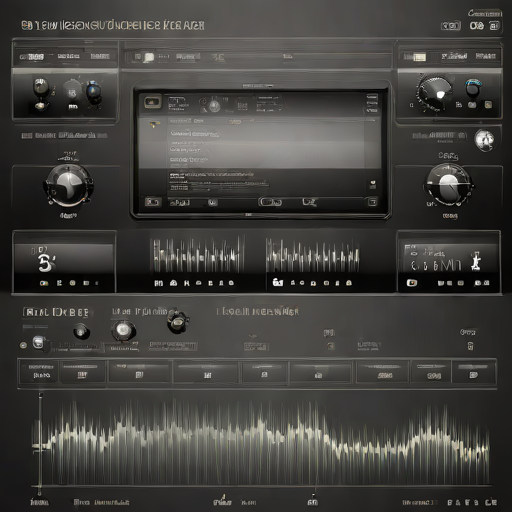Click the left mini waveform display
Viewport: 512px width, 512px height.
197,255
